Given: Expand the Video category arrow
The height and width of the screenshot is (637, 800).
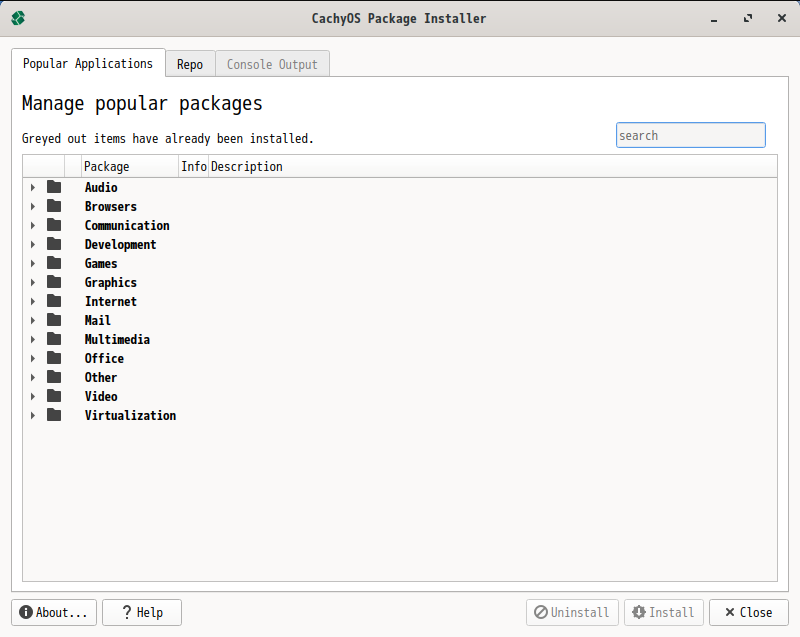Looking at the screenshot, I should coord(33,396).
